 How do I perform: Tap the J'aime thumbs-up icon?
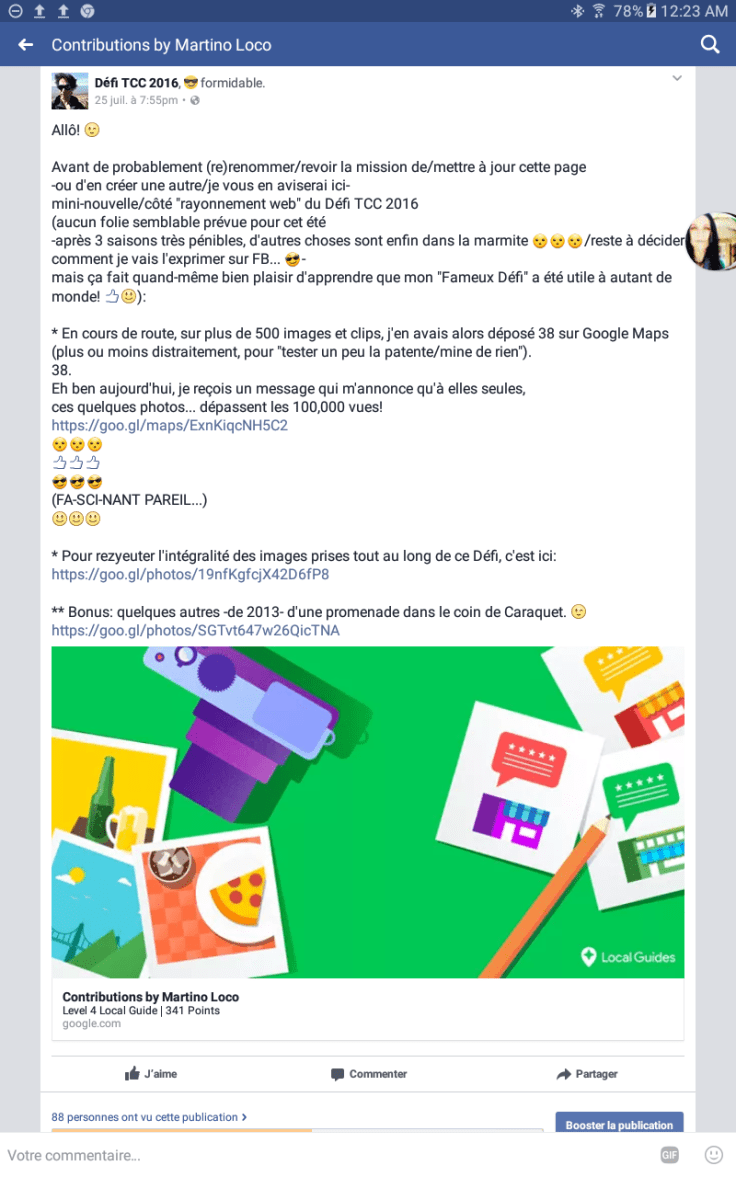tap(132, 1074)
